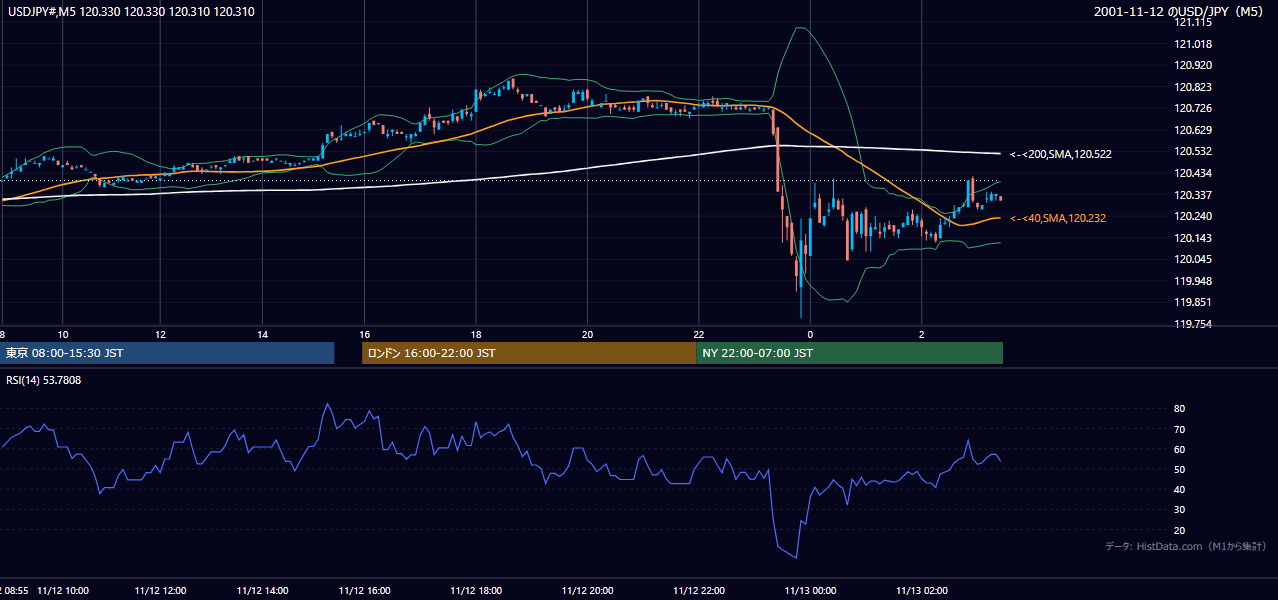Click the 11/12 10:00 time label
The height and width of the screenshot is (600, 1278).
(63, 591)
